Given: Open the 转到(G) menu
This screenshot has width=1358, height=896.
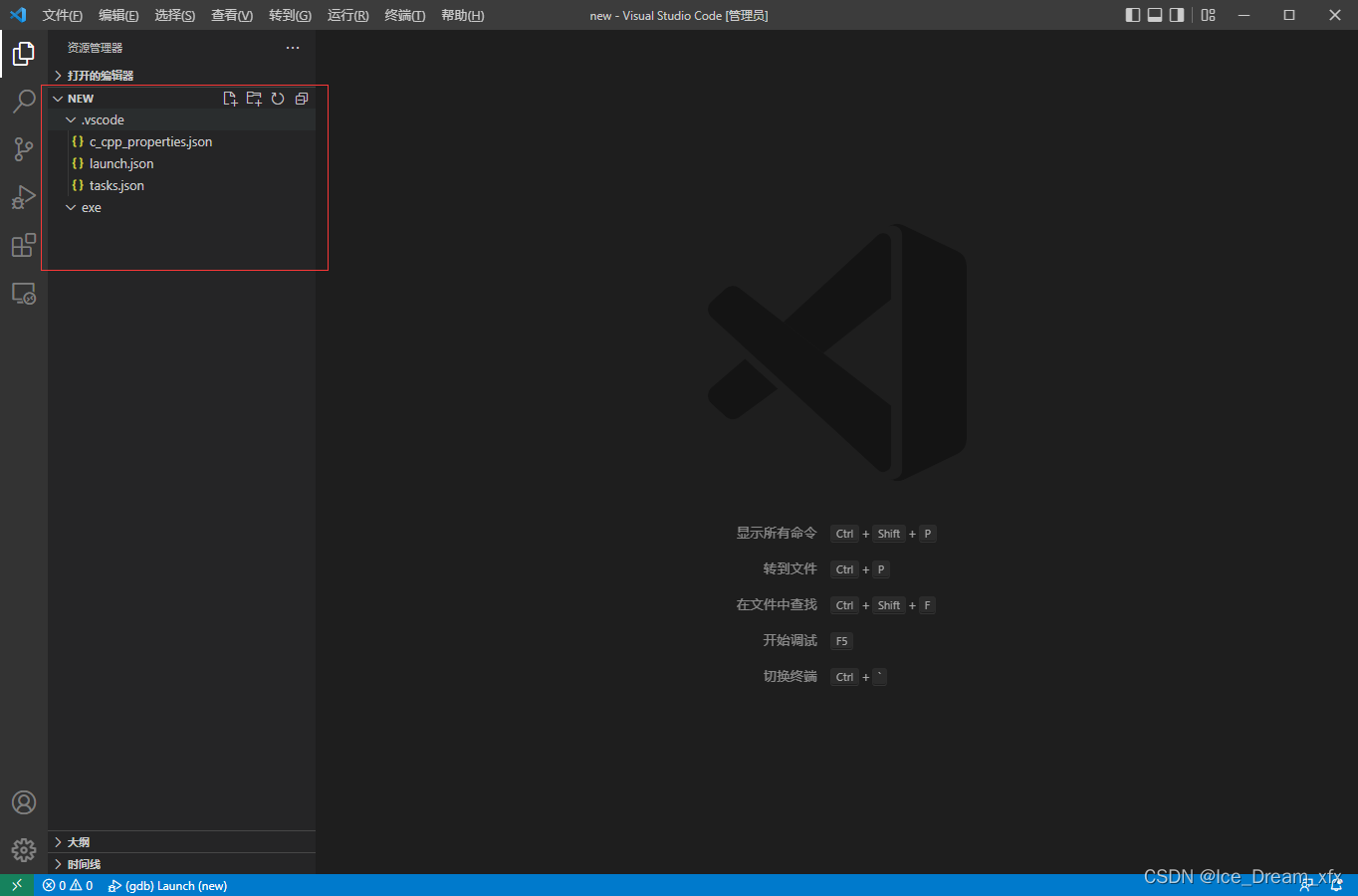Looking at the screenshot, I should click(290, 15).
